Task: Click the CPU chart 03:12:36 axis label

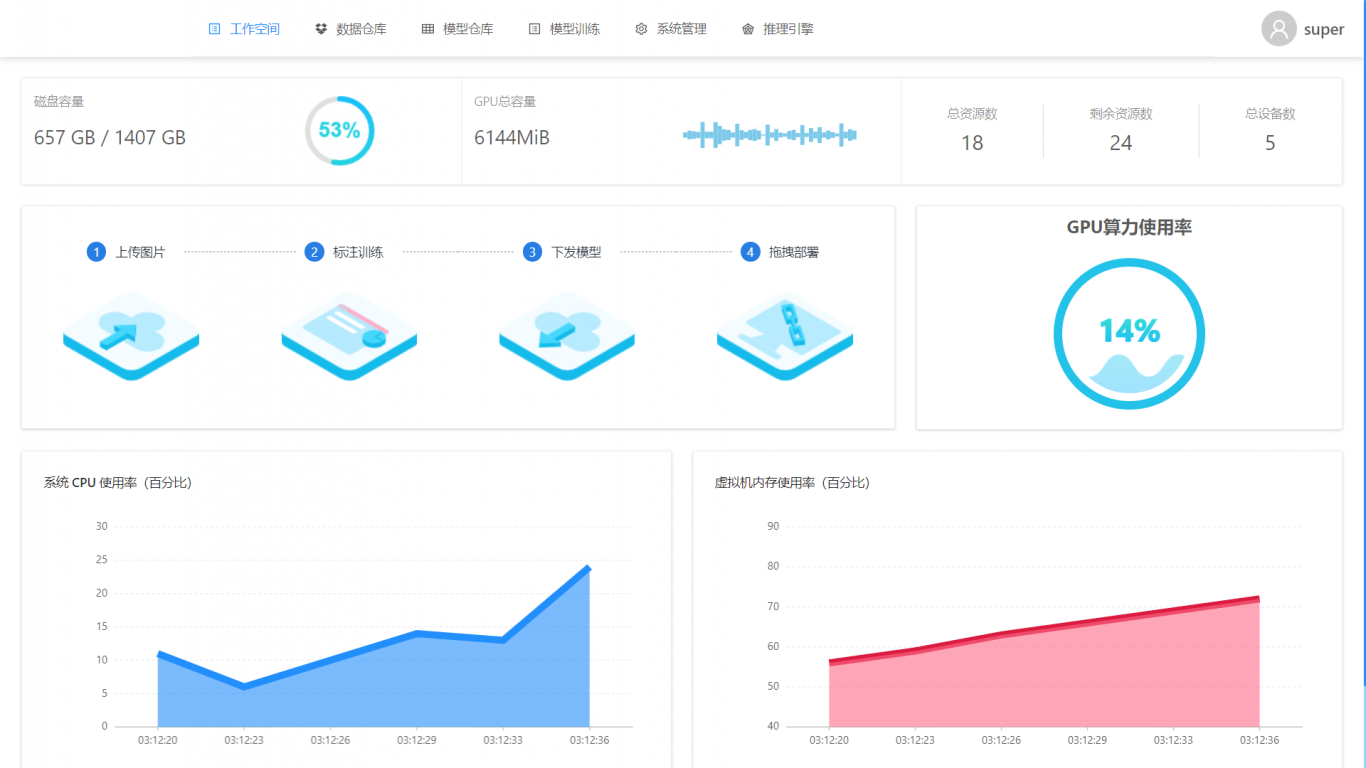Action: [589, 741]
